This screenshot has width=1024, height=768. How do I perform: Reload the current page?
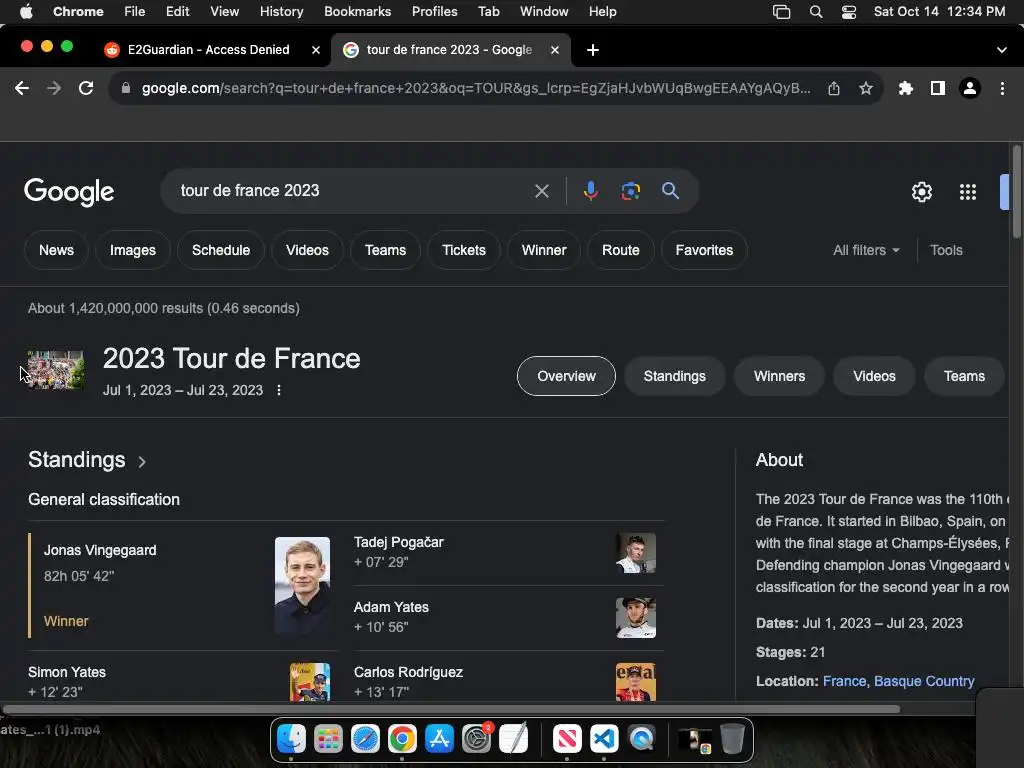86,88
